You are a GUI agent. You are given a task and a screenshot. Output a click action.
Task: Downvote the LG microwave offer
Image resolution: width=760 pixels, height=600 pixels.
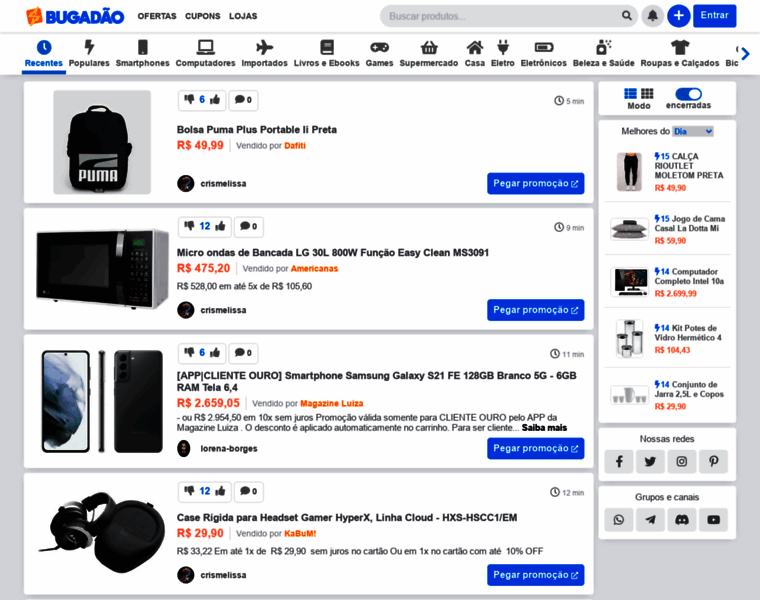pyautogui.click(x=190, y=226)
